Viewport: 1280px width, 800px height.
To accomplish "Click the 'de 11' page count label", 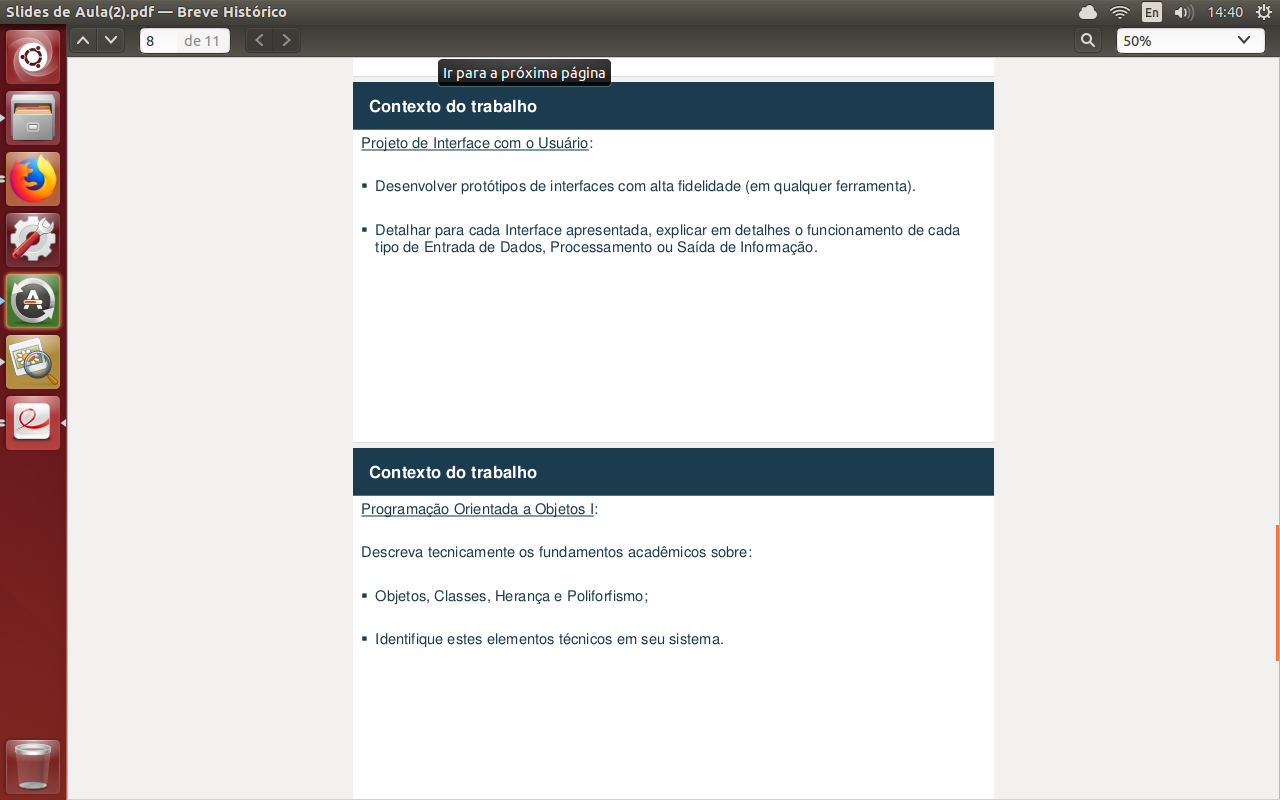I will pos(202,41).
